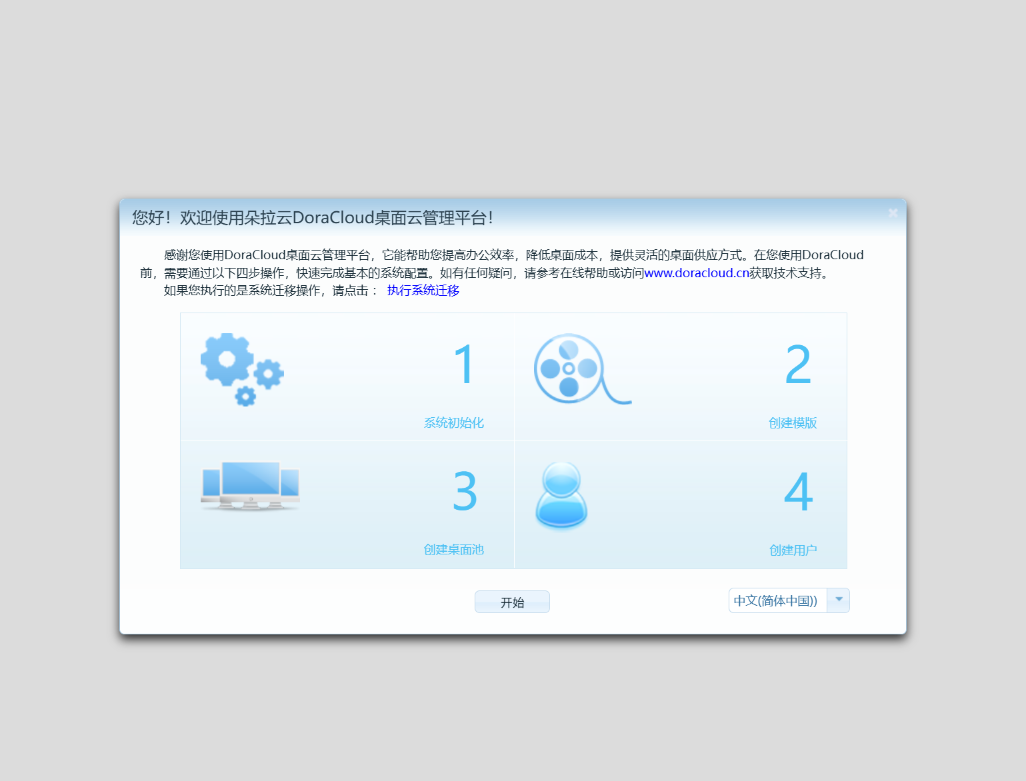The height and width of the screenshot is (781, 1026).
Task: Expand the language dropdown arrow
Action: coord(838,600)
